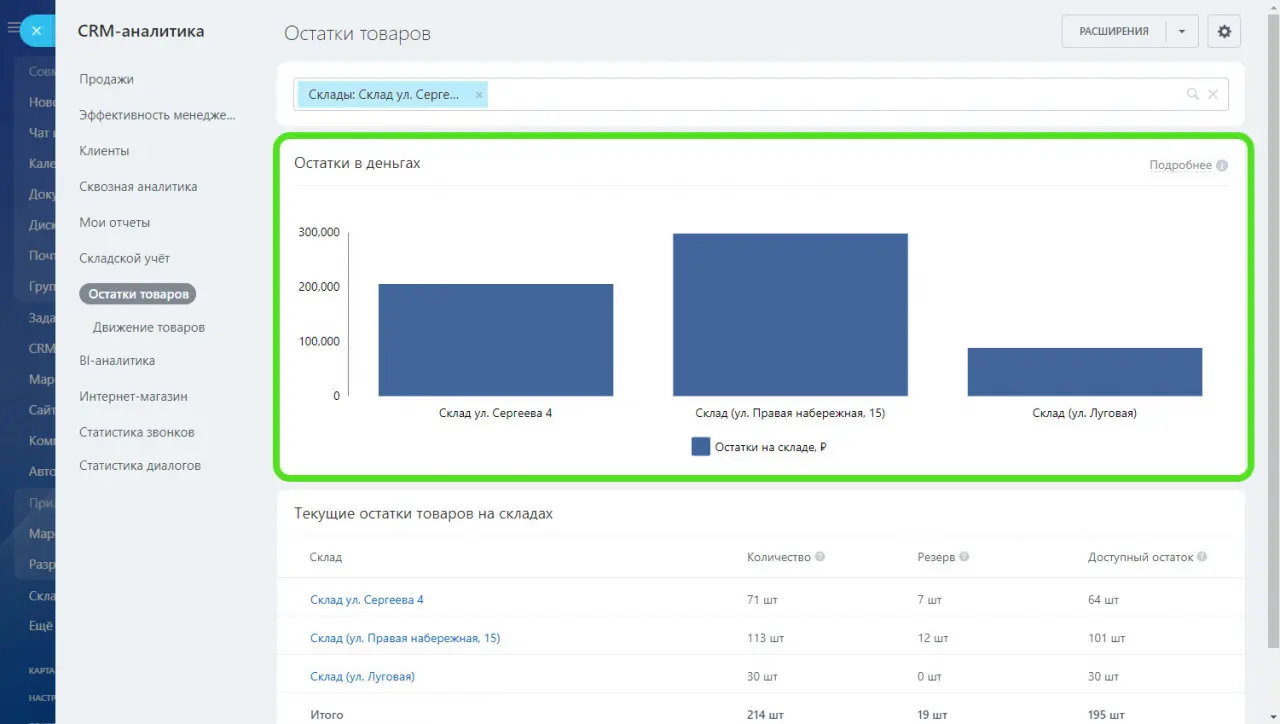Screen dimensions: 1280x724
Task: Click the Правая набережная, 15 chart bar
Action: (790, 315)
